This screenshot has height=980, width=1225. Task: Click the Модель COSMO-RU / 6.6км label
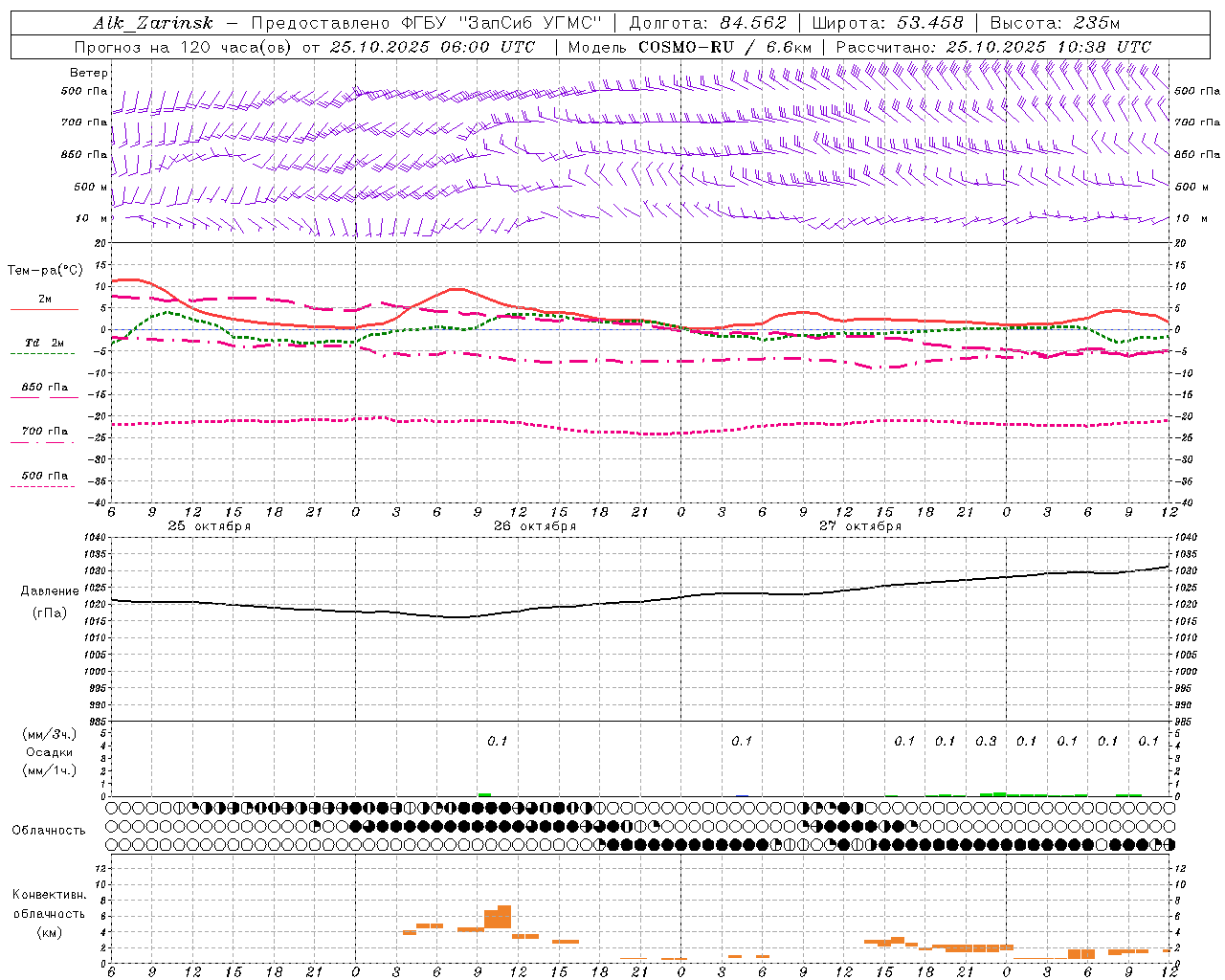[x=690, y=47]
